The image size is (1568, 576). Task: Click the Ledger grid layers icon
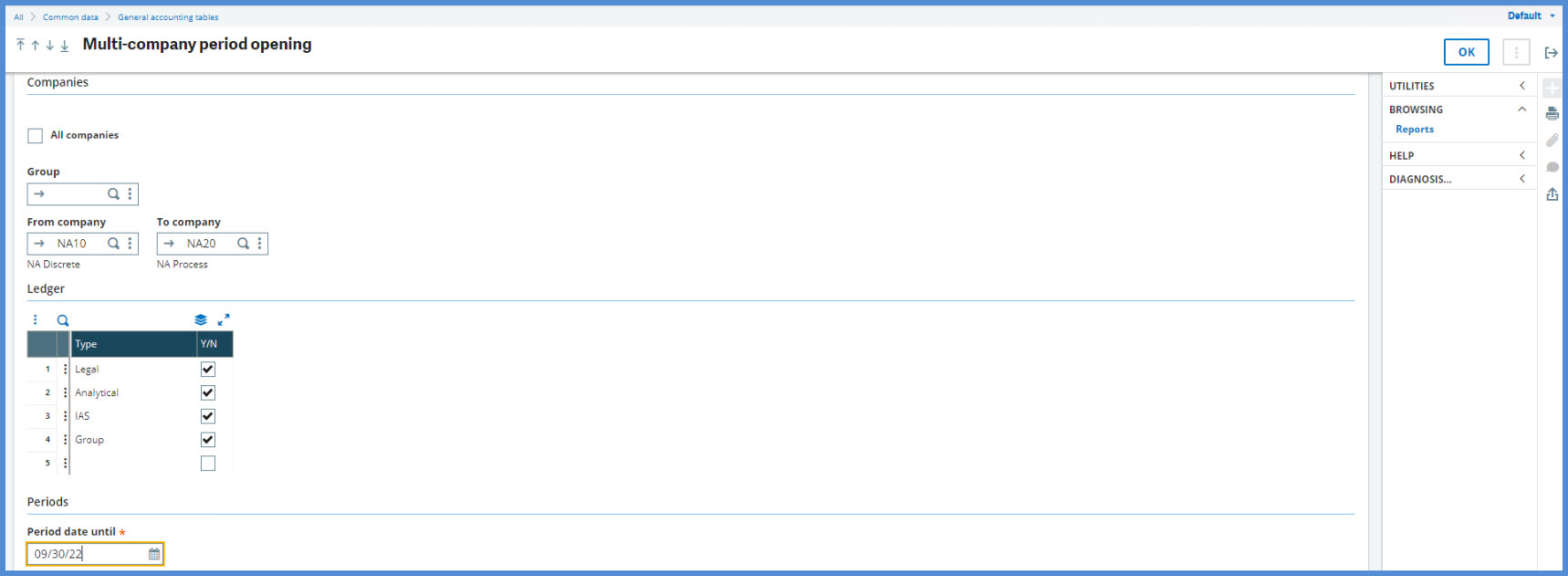(x=201, y=319)
